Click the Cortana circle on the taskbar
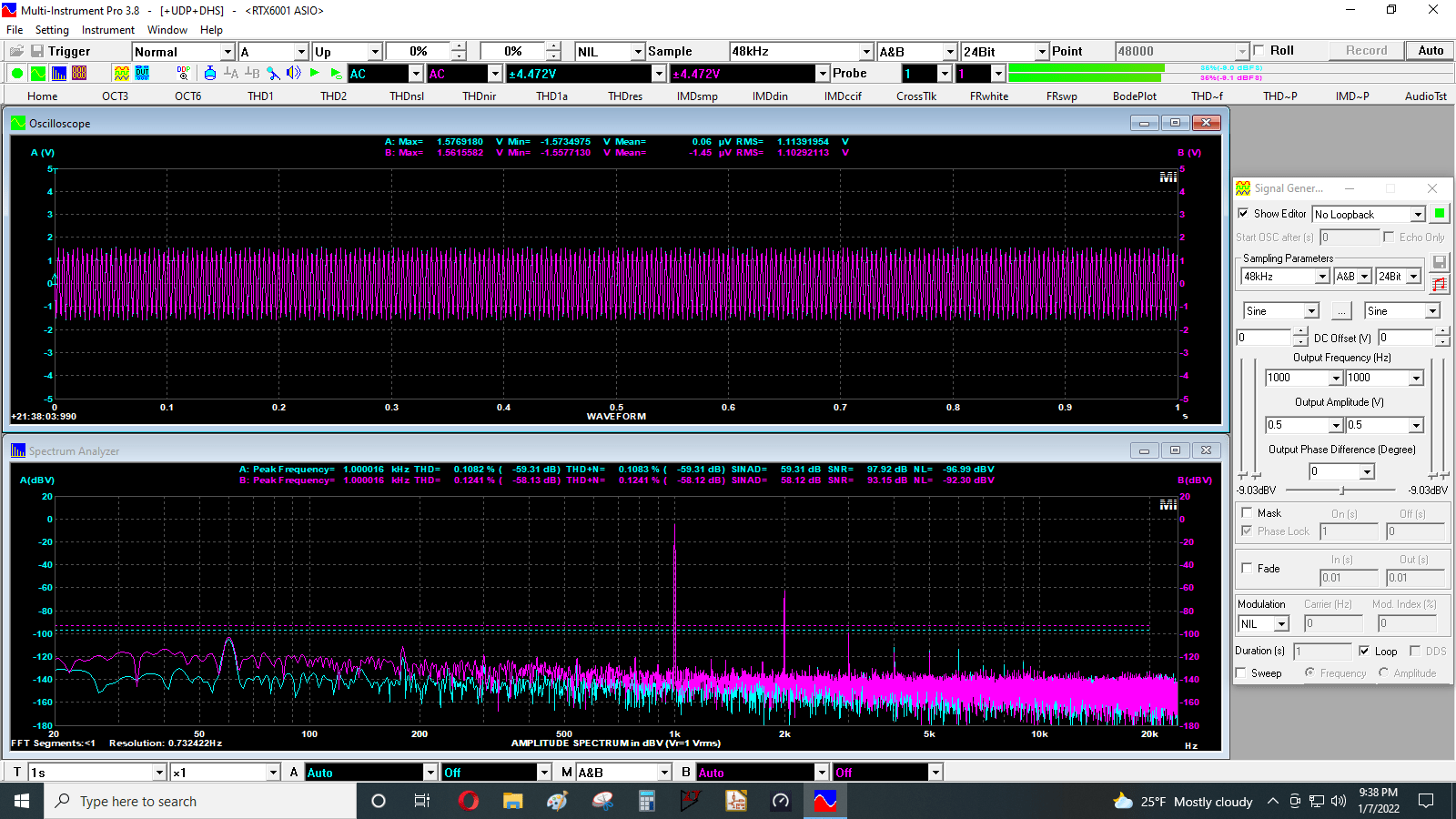Viewport: 1456px width, 819px height. coord(379,801)
